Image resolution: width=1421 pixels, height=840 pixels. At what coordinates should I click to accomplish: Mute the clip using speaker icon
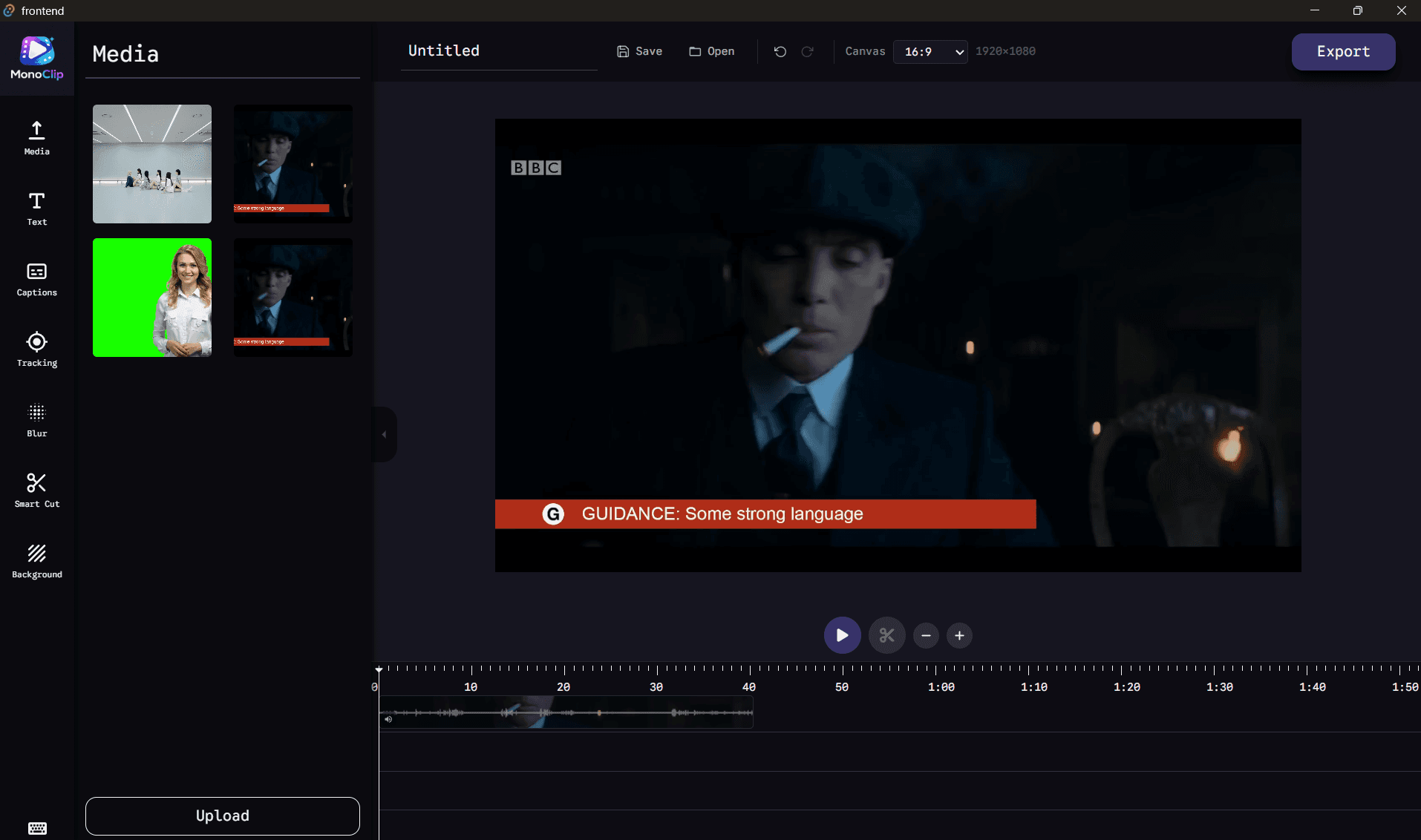(388, 719)
